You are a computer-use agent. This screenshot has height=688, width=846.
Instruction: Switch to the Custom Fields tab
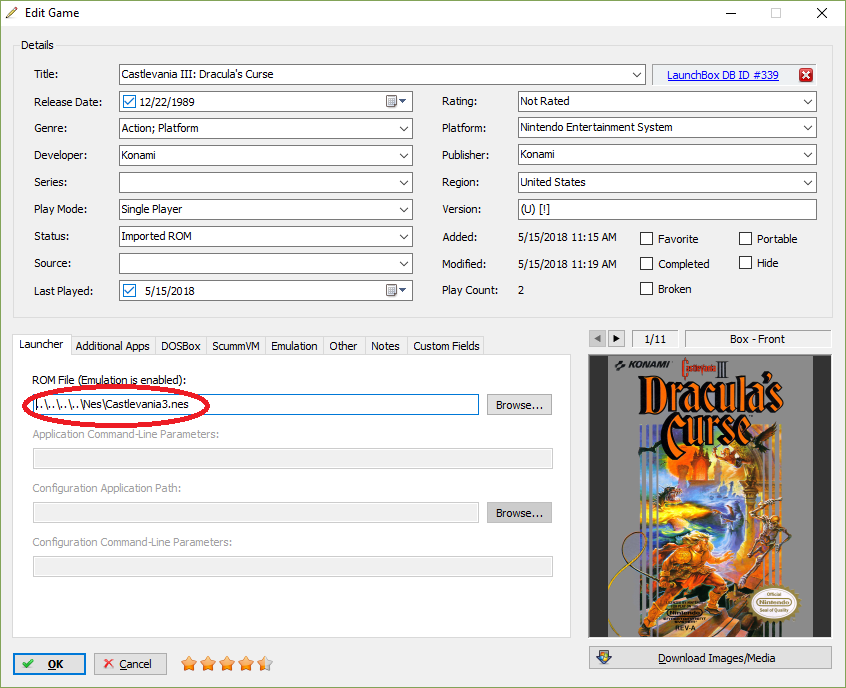[446, 346]
